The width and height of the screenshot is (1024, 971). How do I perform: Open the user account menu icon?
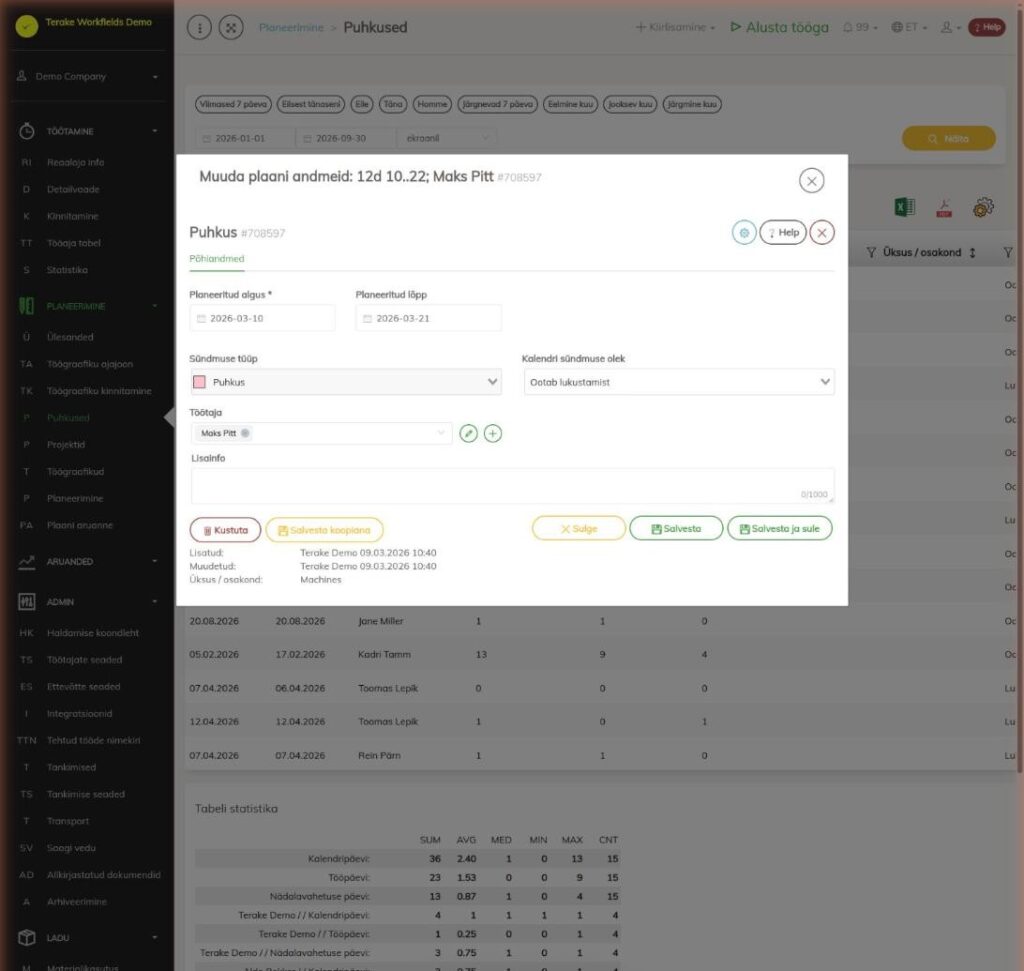950,27
